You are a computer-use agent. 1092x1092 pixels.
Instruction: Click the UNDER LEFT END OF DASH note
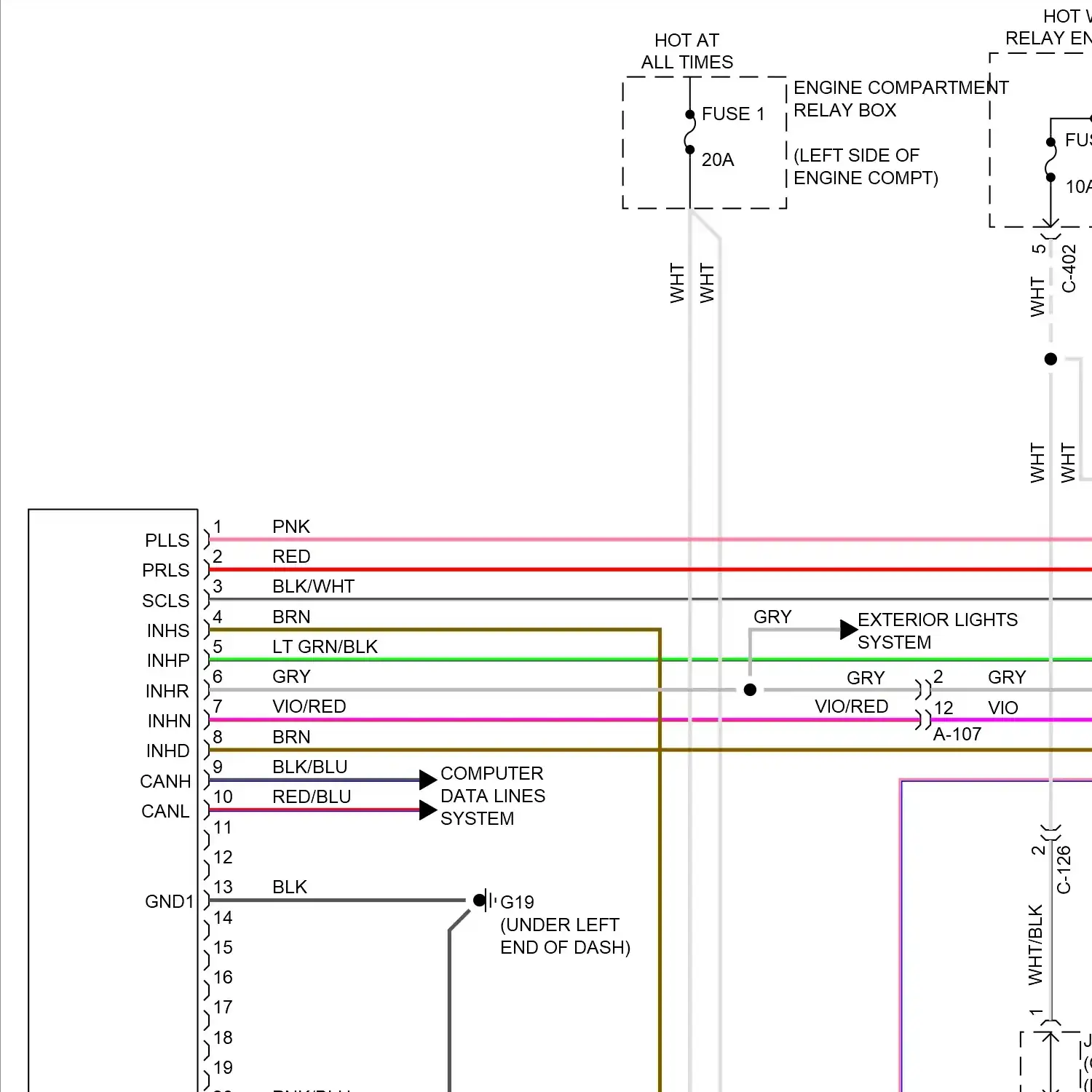click(x=565, y=935)
